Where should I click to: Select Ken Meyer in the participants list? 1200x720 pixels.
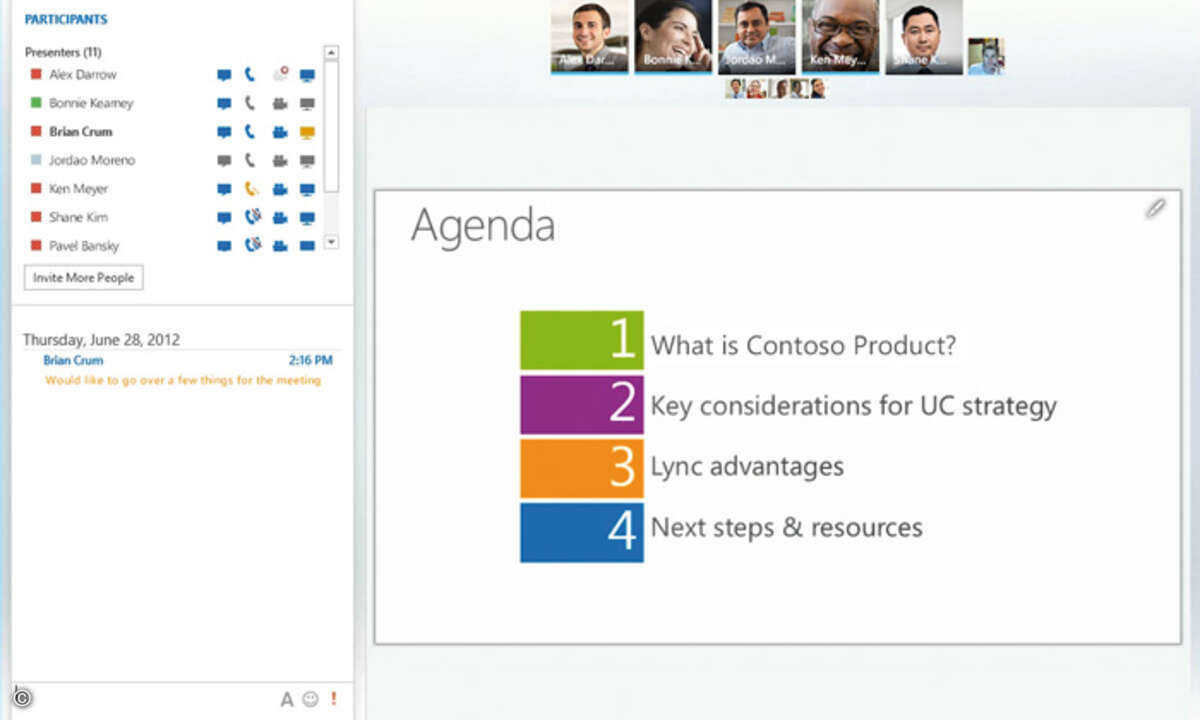(78, 189)
